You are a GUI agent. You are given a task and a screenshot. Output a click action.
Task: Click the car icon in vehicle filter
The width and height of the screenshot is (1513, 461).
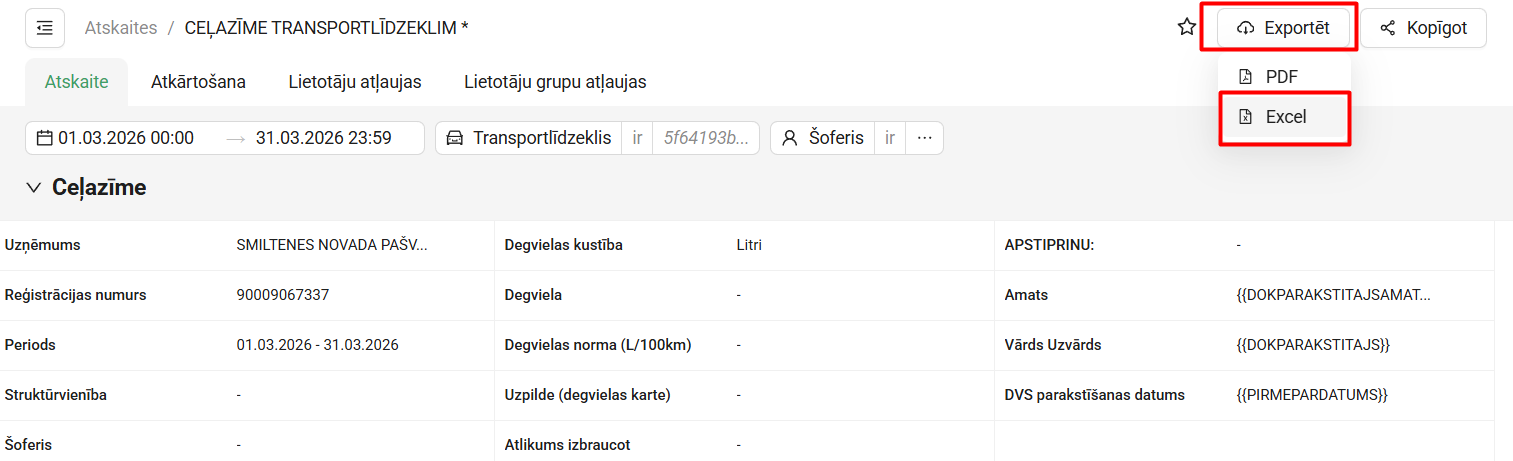click(455, 138)
